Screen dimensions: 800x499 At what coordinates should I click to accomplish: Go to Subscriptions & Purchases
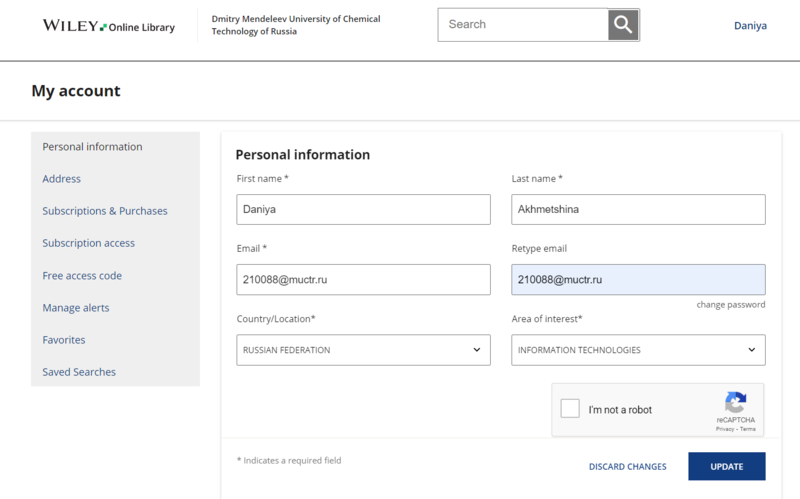(105, 211)
